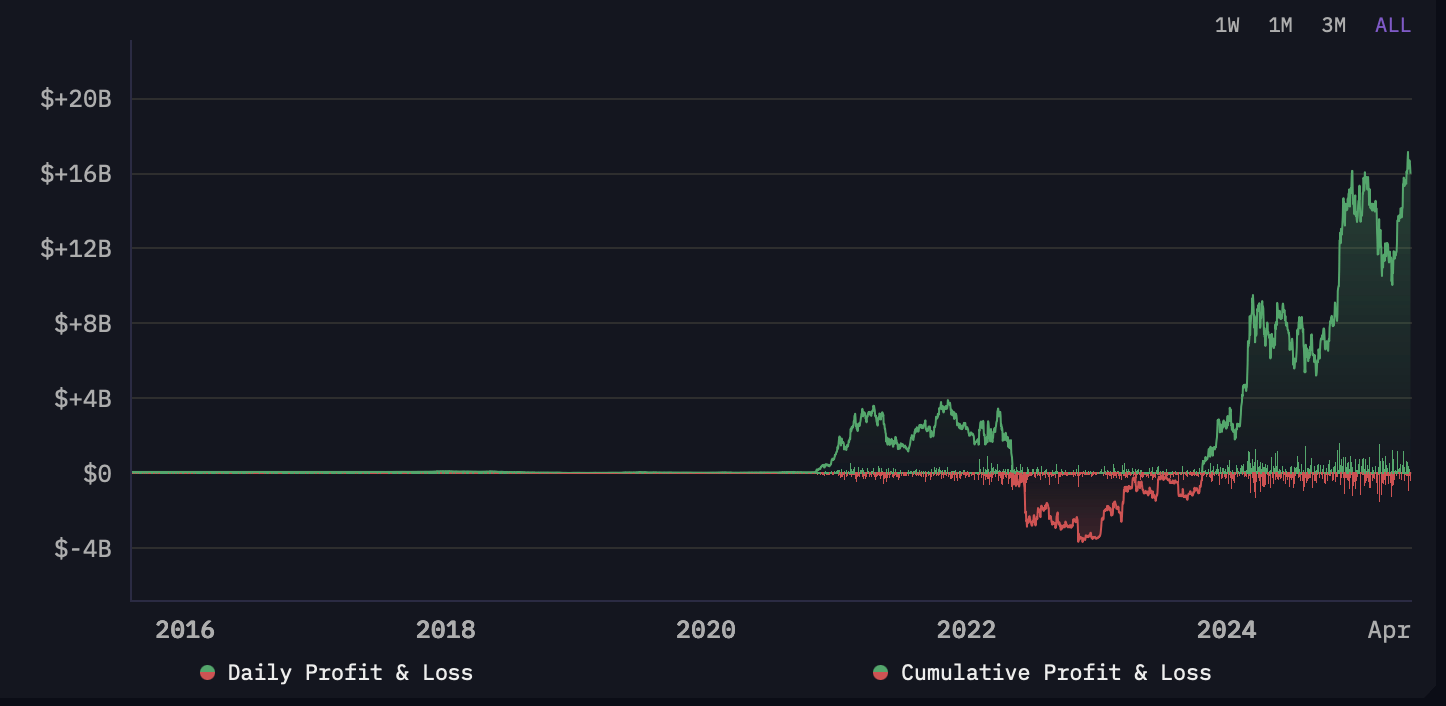The width and height of the screenshot is (1446, 706).
Task: Click the 2020 x-axis label
Action: click(705, 630)
